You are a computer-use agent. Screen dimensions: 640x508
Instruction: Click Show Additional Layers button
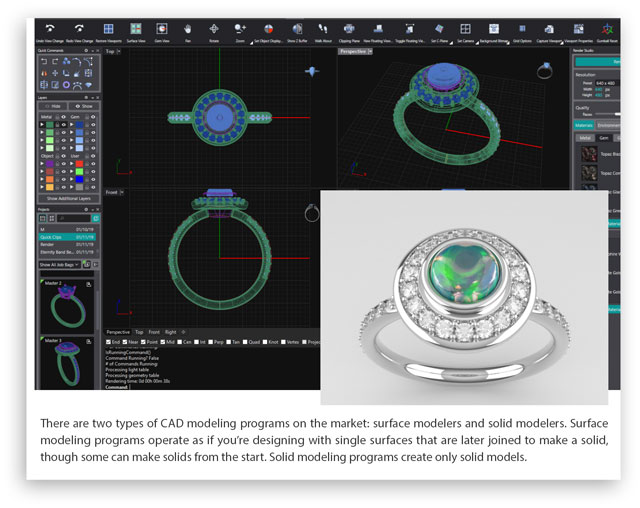(69, 199)
